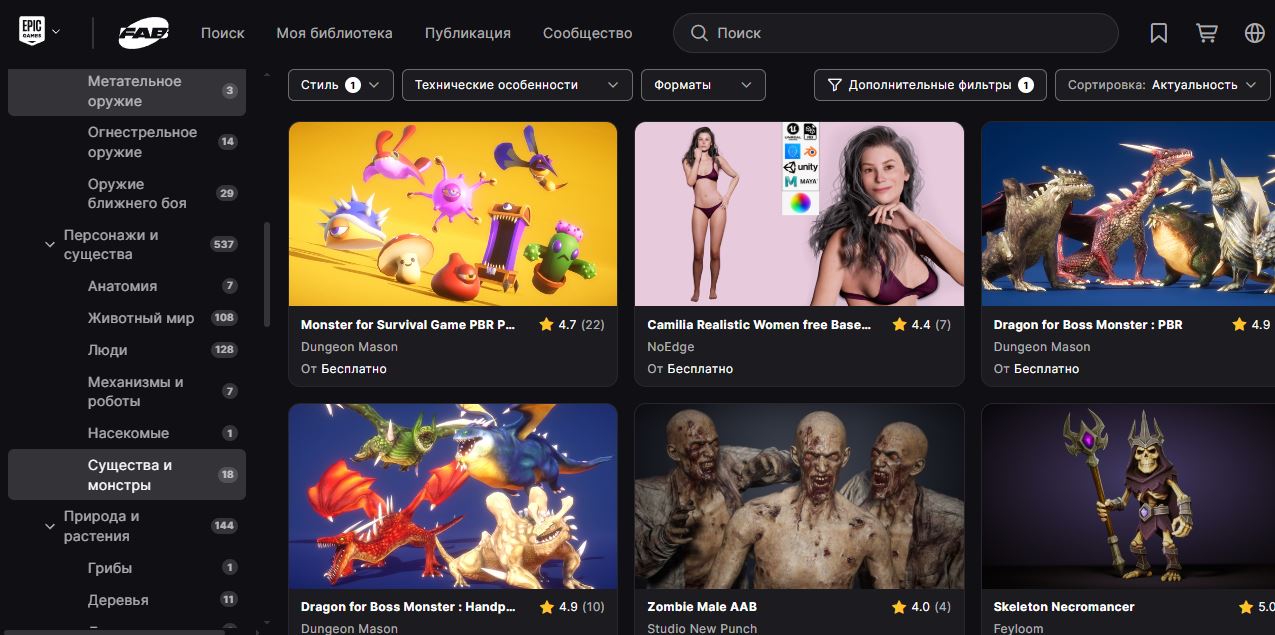Expand the Epic Games dropdown chevron
This screenshot has height=635, width=1275.
coord(56,32)
